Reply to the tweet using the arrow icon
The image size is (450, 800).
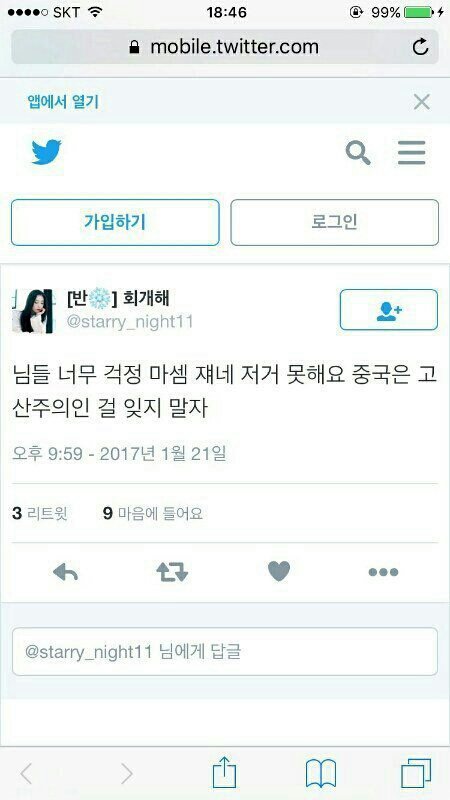pyautogui.click(x=65, y=572)
